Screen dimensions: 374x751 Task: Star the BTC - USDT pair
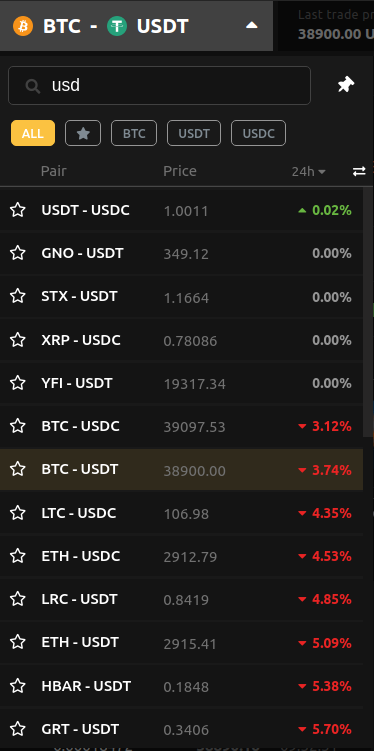(x=18, y=468)
